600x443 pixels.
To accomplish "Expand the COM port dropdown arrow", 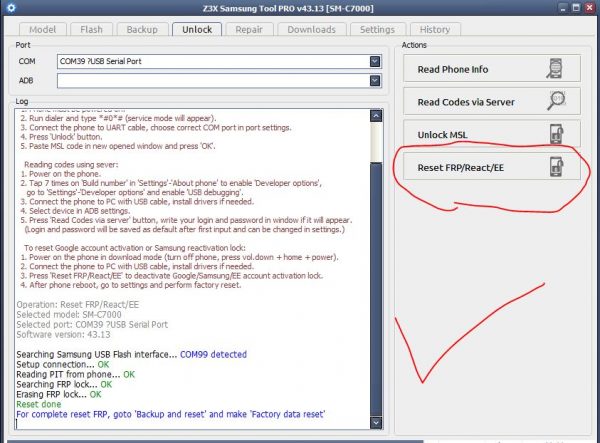I will [x=375, y=61].
